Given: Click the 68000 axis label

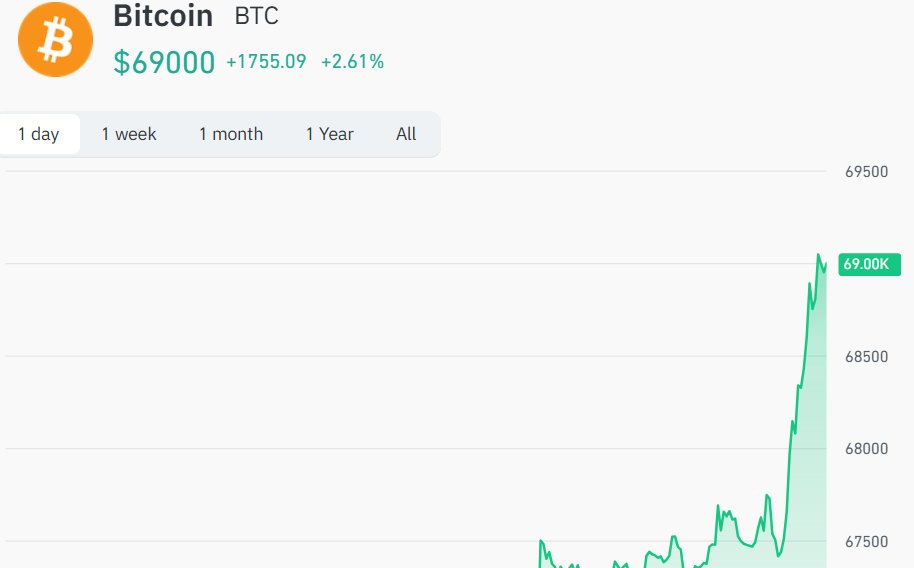Looking at the screenshot, I should tap(866, 449).
